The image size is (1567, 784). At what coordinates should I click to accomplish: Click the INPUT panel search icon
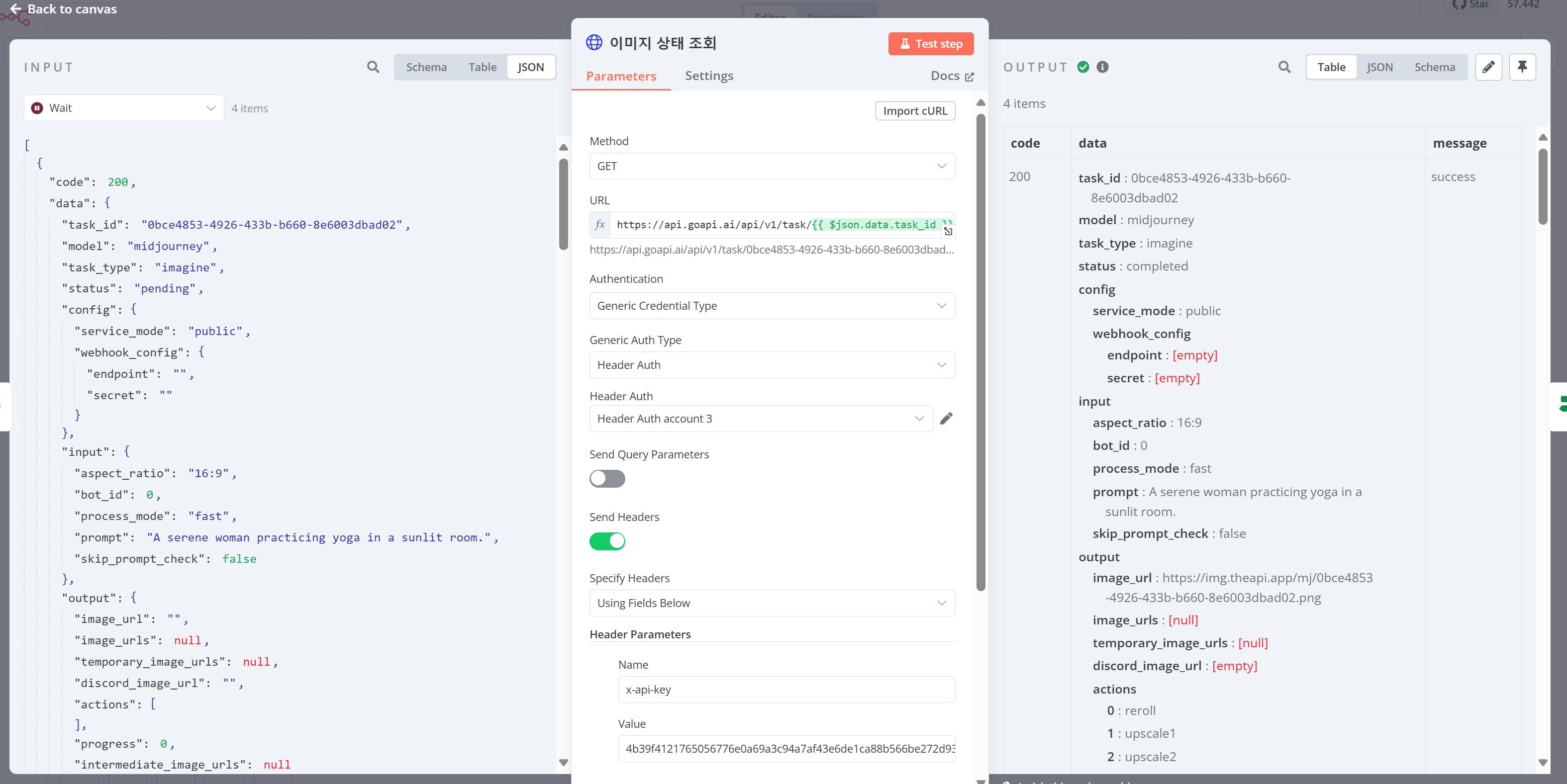tap(373, 67)
